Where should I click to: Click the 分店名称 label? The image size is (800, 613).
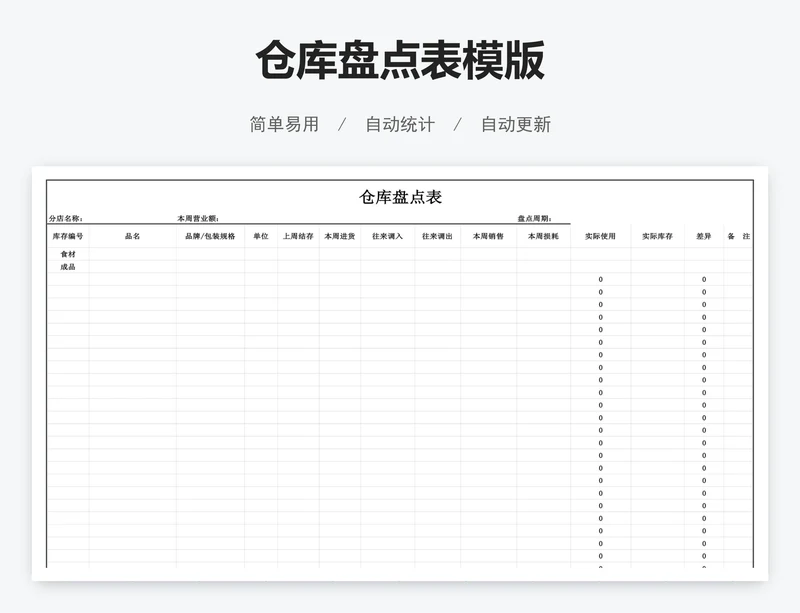pos(66,218)
